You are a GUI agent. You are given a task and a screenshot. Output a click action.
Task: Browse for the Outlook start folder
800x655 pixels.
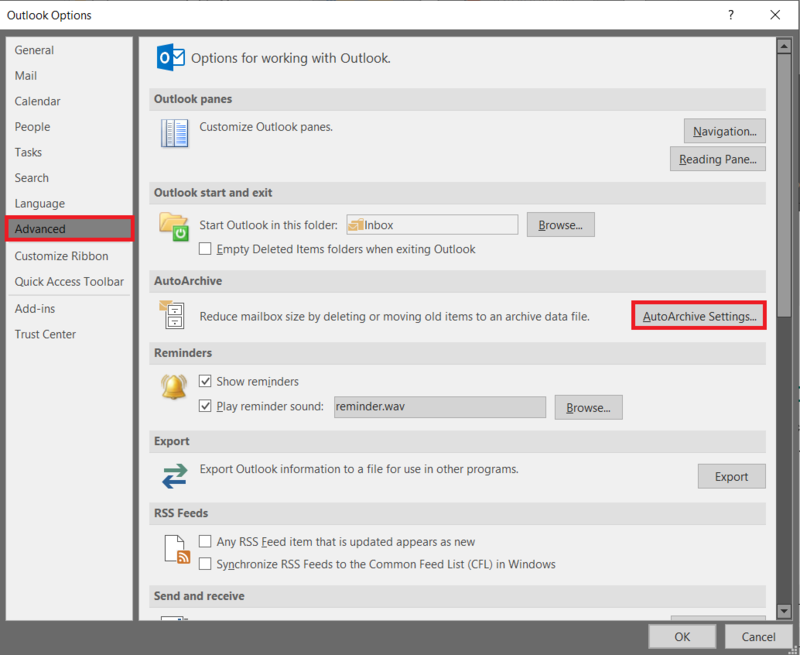click(x=560, y=225)
